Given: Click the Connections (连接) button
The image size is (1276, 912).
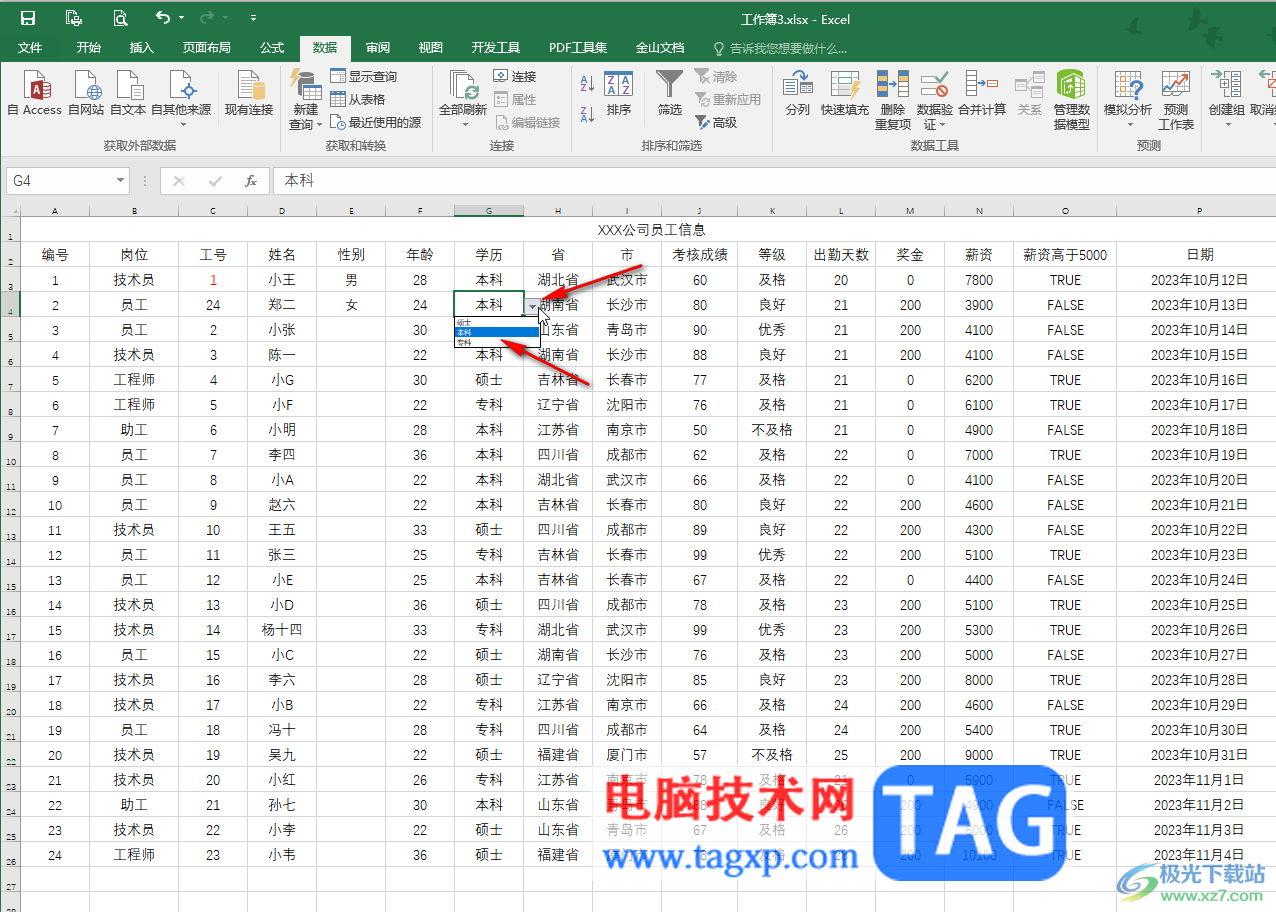Looking at the screenshot, I should [515, 76].
